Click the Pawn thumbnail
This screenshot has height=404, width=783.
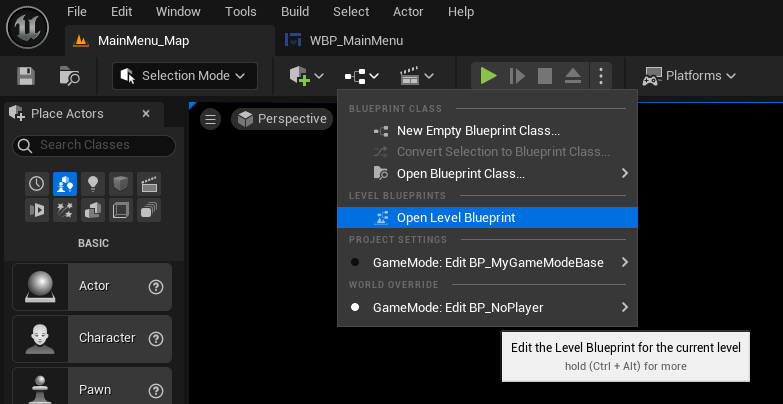40,387
